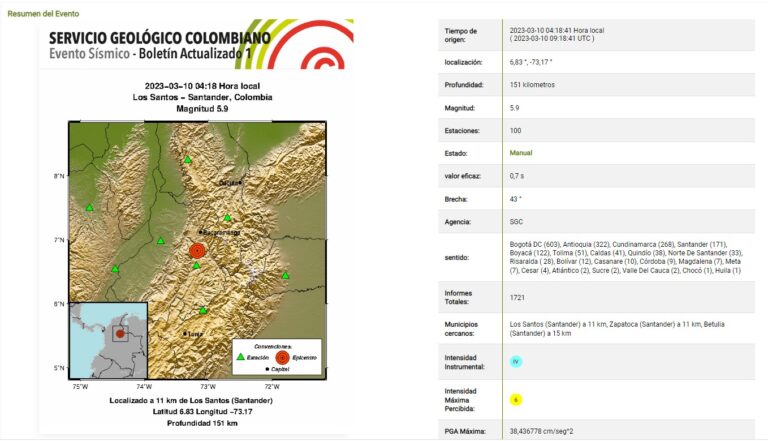This screenshot has height=441, width=768.
Task: Select the Manual status link
Action: [x=521, y=153]
